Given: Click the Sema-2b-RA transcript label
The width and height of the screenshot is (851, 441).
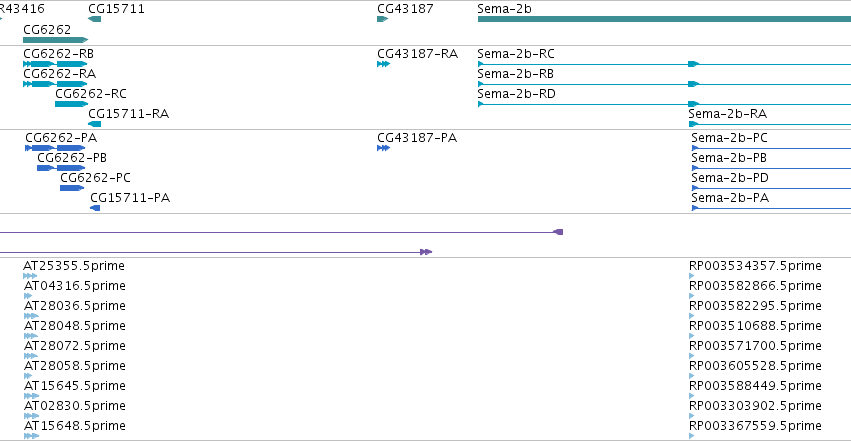Looking at the screenshot, I should click(727, 114).
